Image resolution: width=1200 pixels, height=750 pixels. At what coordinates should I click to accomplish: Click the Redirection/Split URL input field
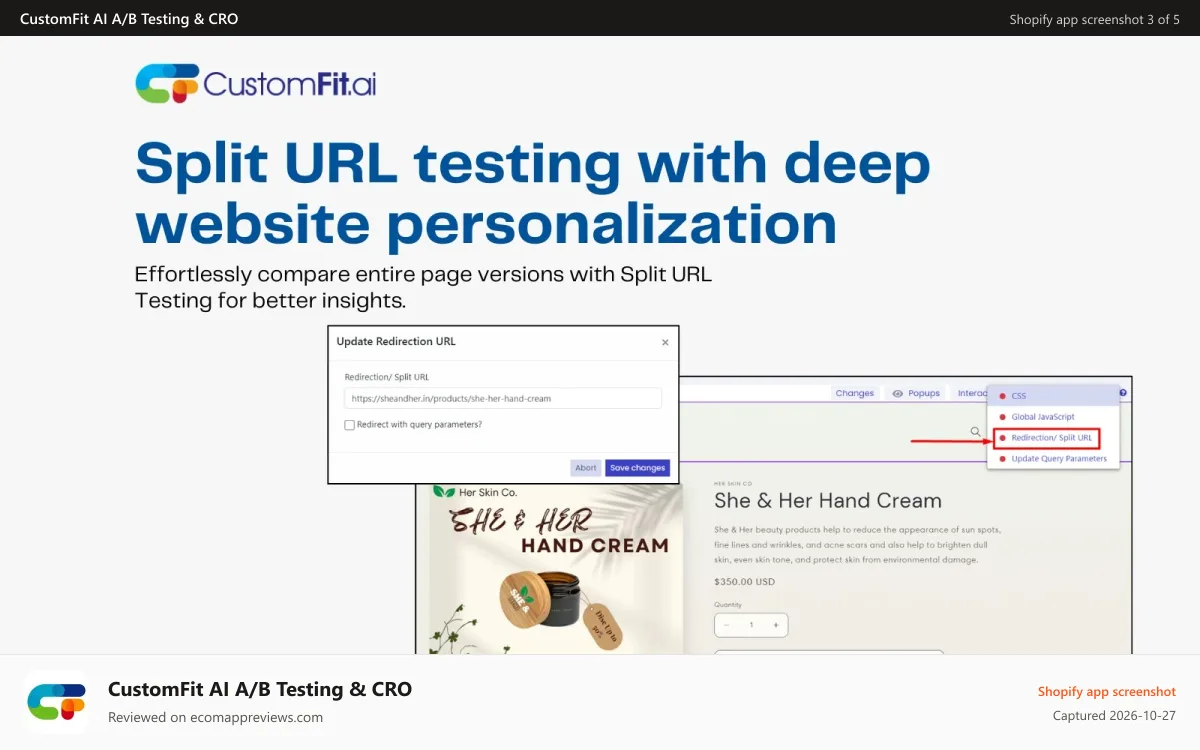coord(503,398)
